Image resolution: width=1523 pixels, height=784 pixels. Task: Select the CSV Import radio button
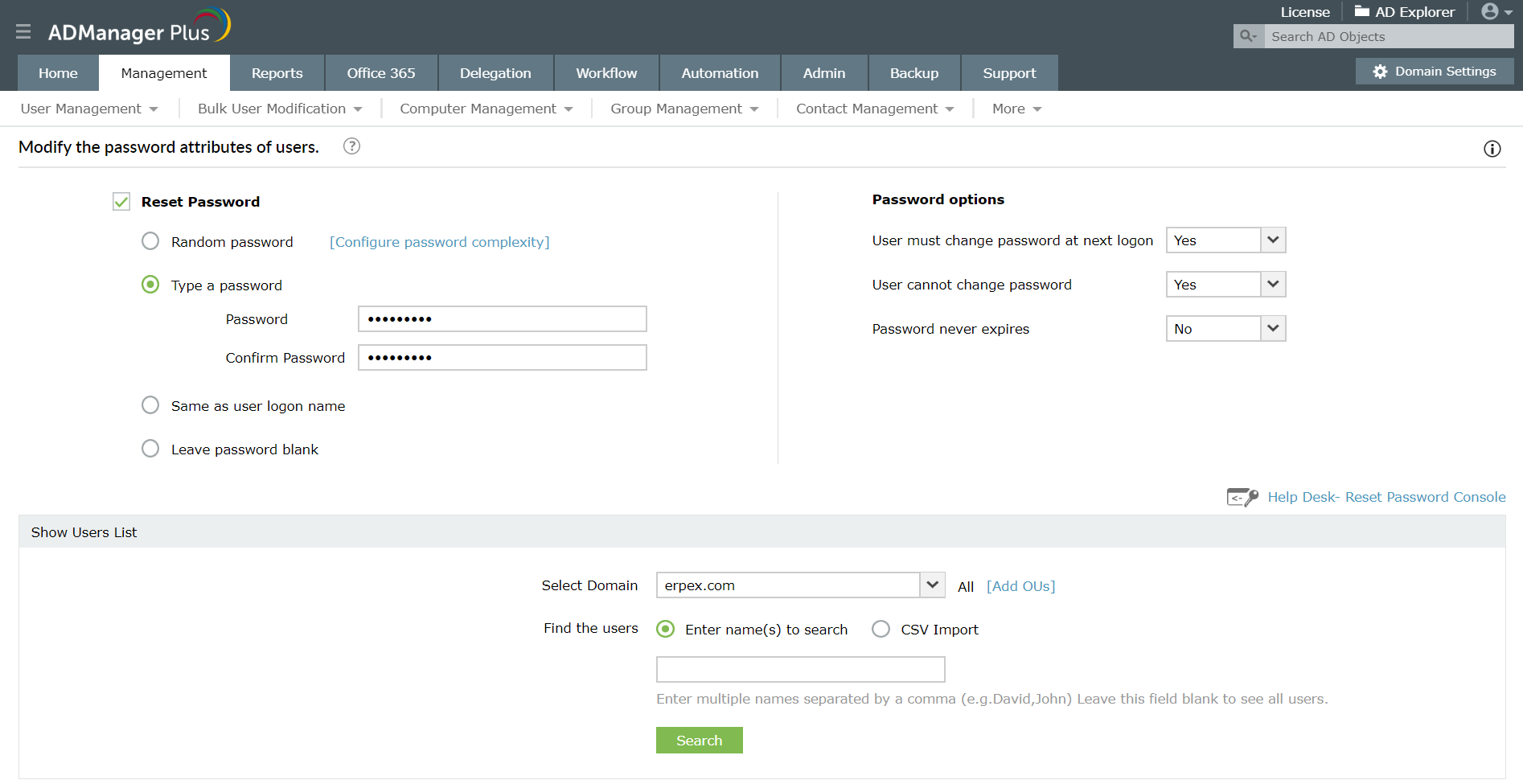pos(881,629)
